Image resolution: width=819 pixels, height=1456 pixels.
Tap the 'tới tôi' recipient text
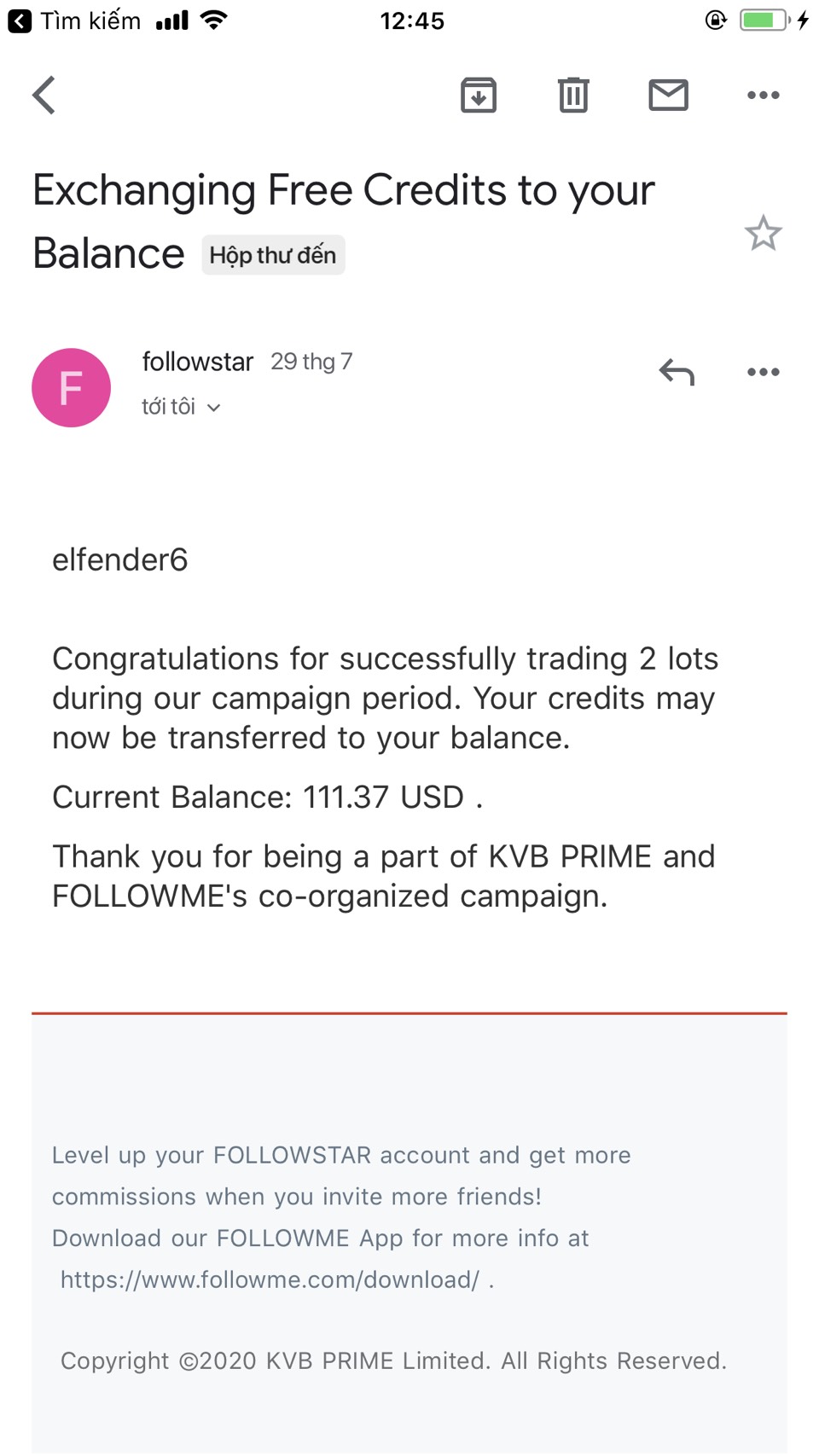coord(168,407)
